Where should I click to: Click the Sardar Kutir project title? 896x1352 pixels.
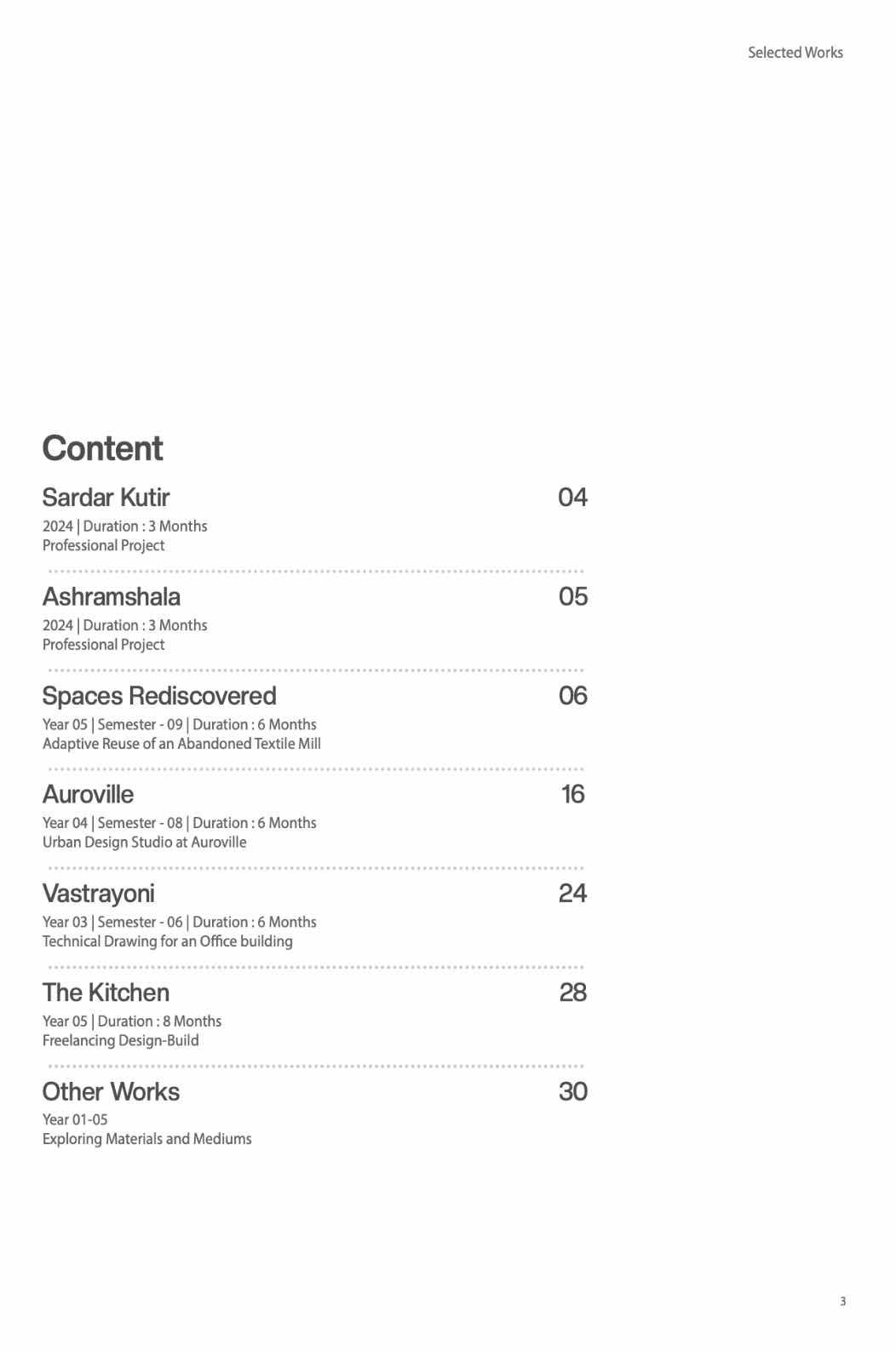tap(106, 497)
